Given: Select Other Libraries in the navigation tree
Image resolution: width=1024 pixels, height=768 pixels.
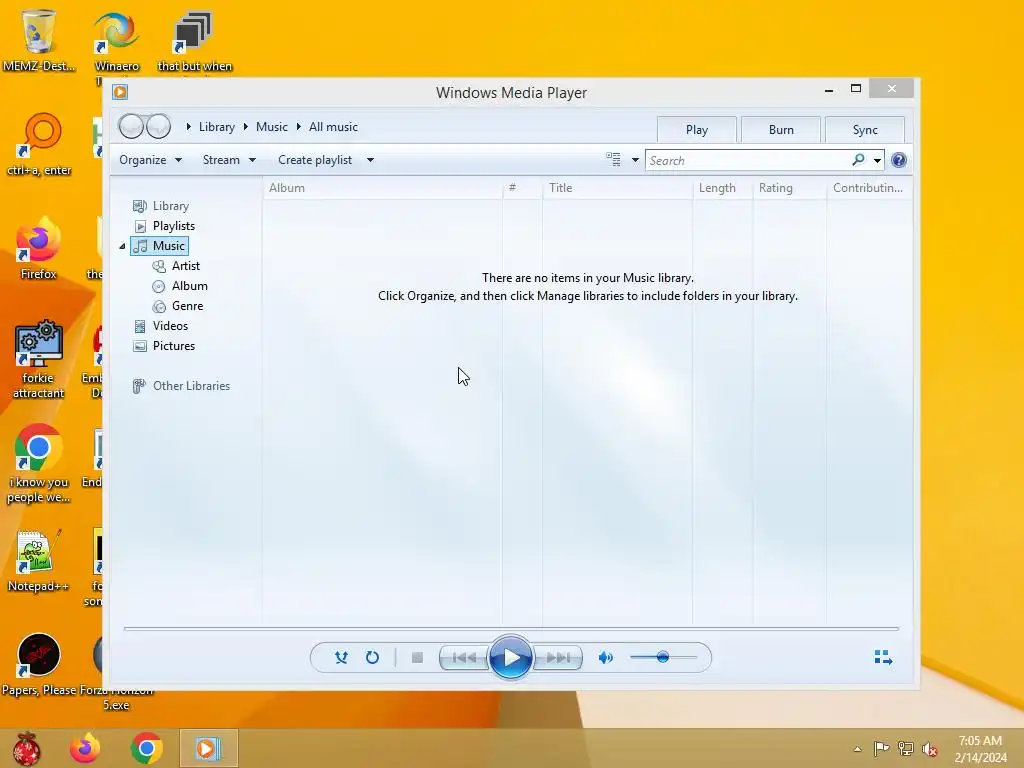Looking at the screenshot, I should pyautogui.click(x=182, y=386).
